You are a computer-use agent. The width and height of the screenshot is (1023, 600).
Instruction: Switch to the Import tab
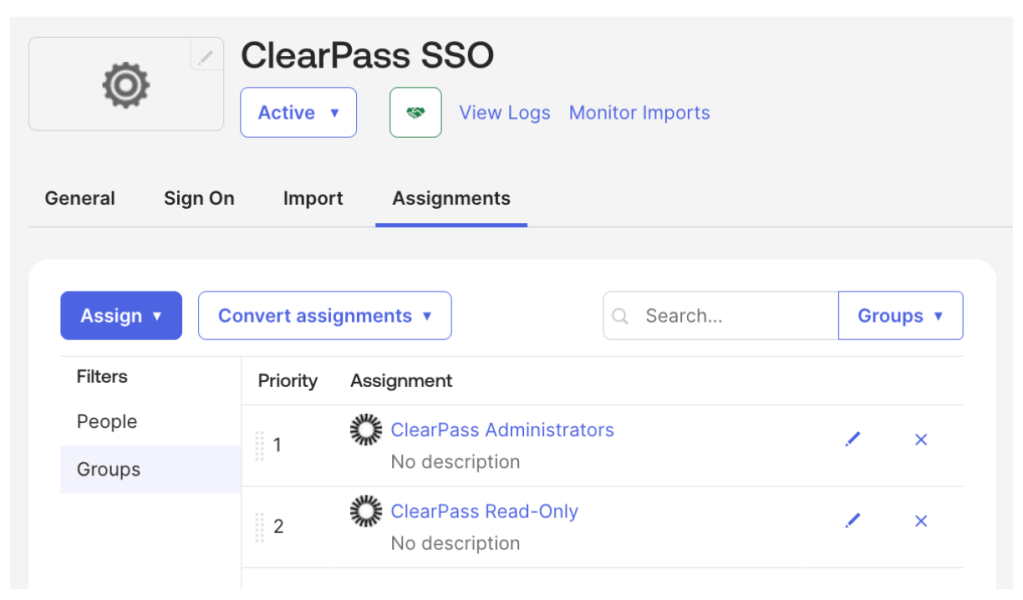pyautogui.click(x=313, y=198)
